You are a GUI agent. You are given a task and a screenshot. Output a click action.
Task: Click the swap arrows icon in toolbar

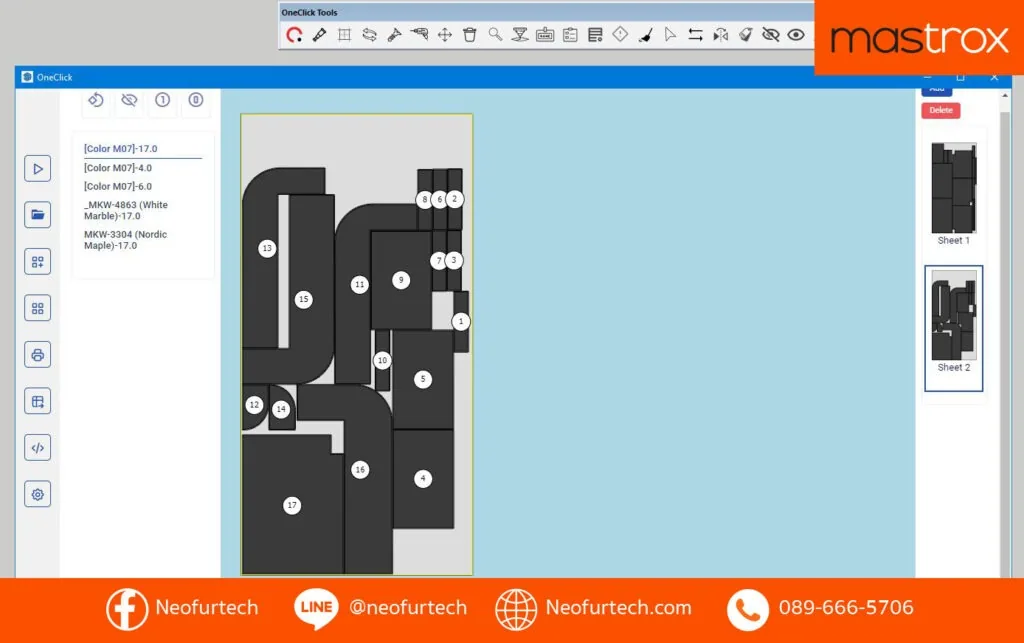click(x=696, y=35)
